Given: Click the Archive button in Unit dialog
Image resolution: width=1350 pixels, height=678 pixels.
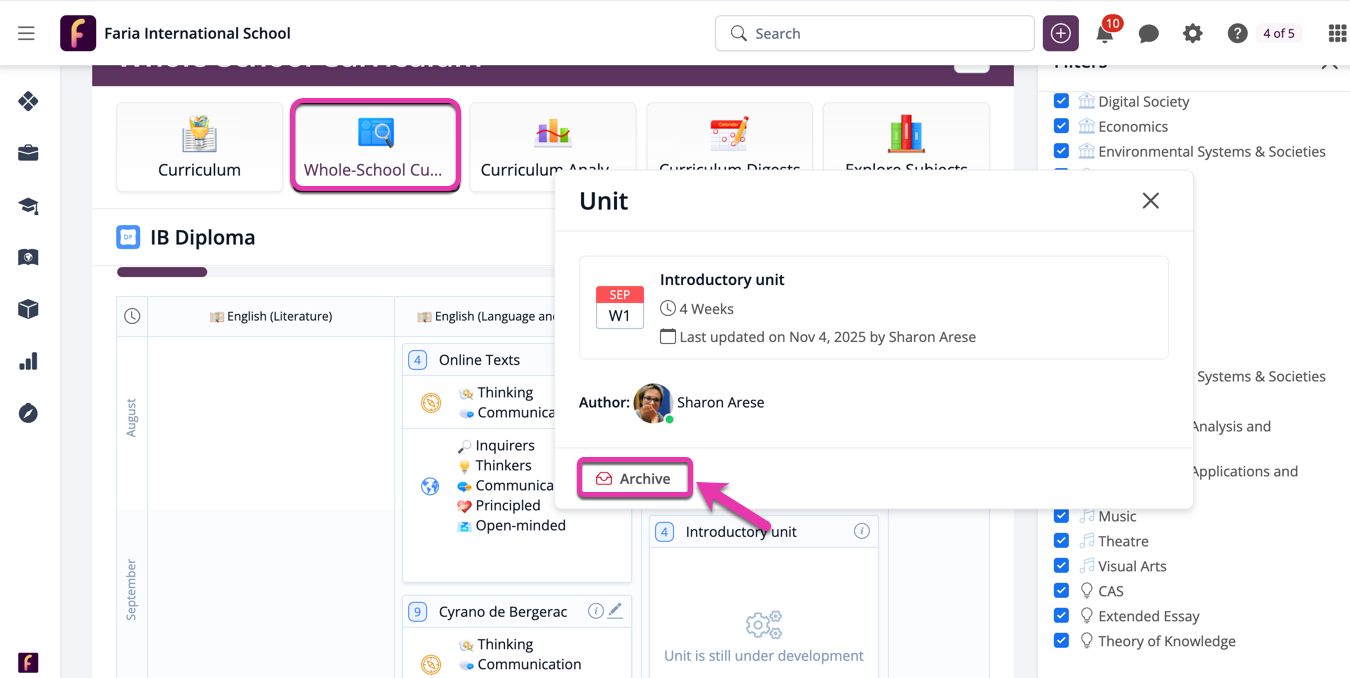Looking at the screenshot, I should point(634,478).
